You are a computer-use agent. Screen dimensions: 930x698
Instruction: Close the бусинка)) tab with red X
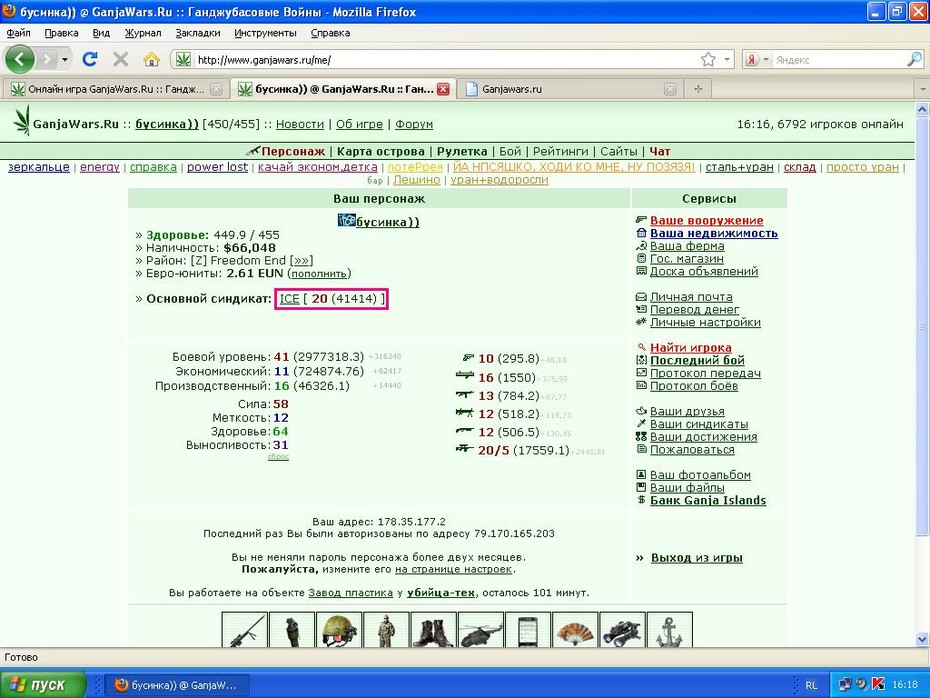coord(443,89)
